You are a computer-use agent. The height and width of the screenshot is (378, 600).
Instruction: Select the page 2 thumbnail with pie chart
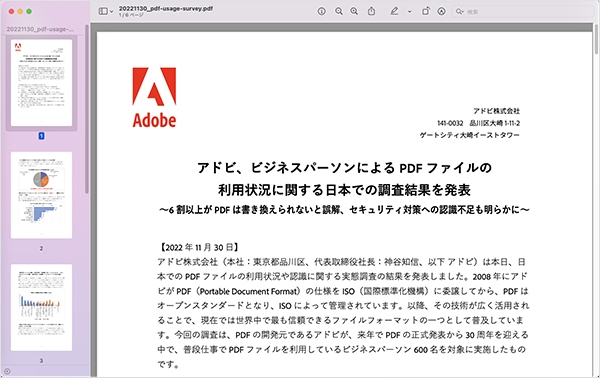click(41, 195)
